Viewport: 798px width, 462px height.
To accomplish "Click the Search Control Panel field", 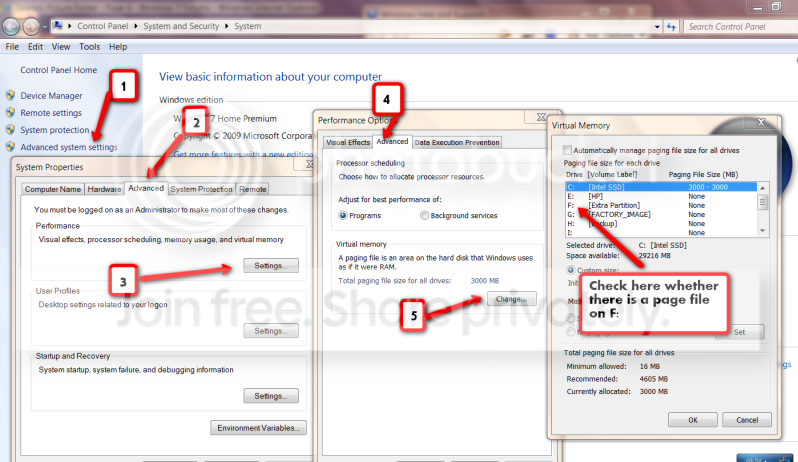I will (740, 26).
